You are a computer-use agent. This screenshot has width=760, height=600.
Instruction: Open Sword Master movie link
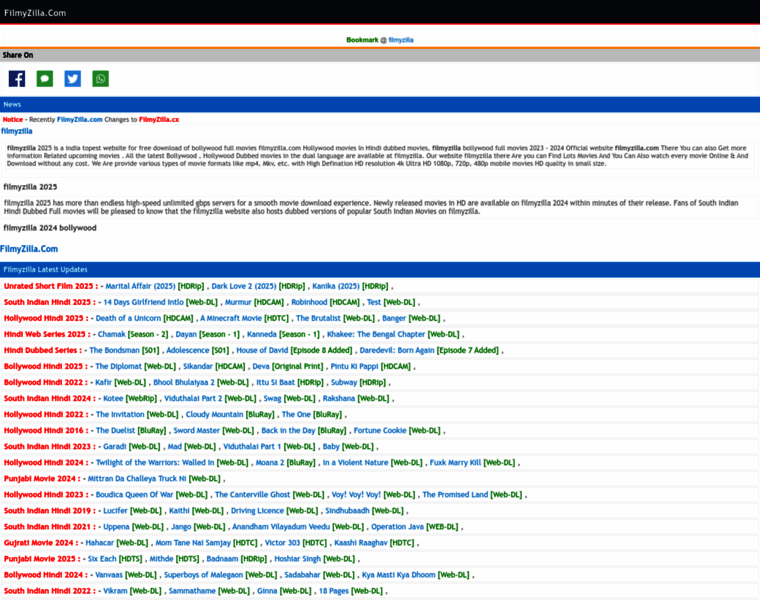click(x=196, y=430)
